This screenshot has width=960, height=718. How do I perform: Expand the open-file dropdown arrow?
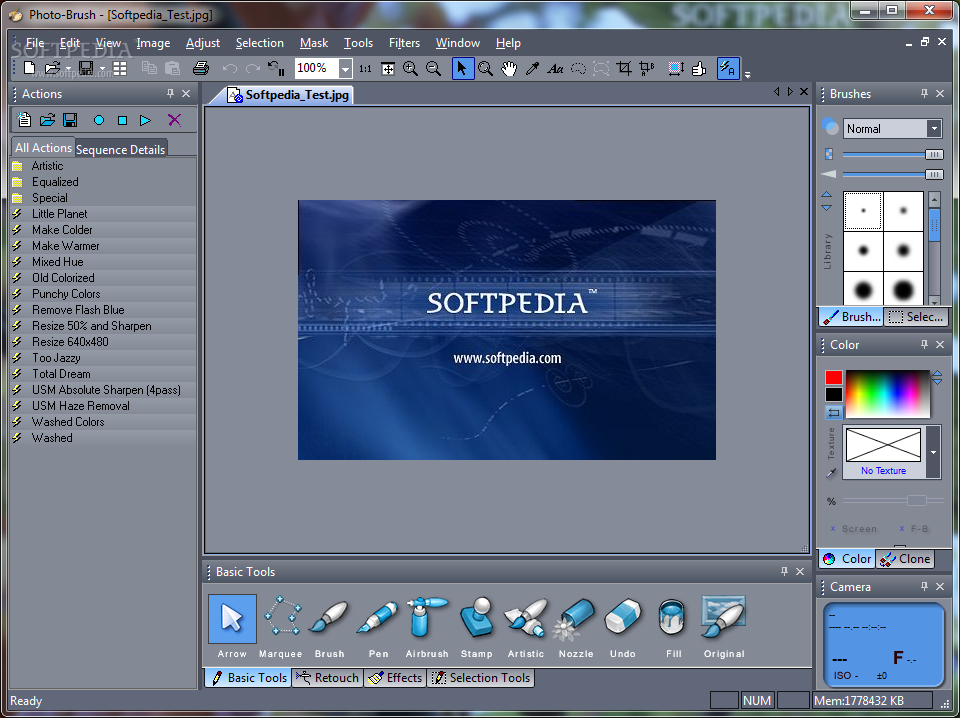[68, 69]
